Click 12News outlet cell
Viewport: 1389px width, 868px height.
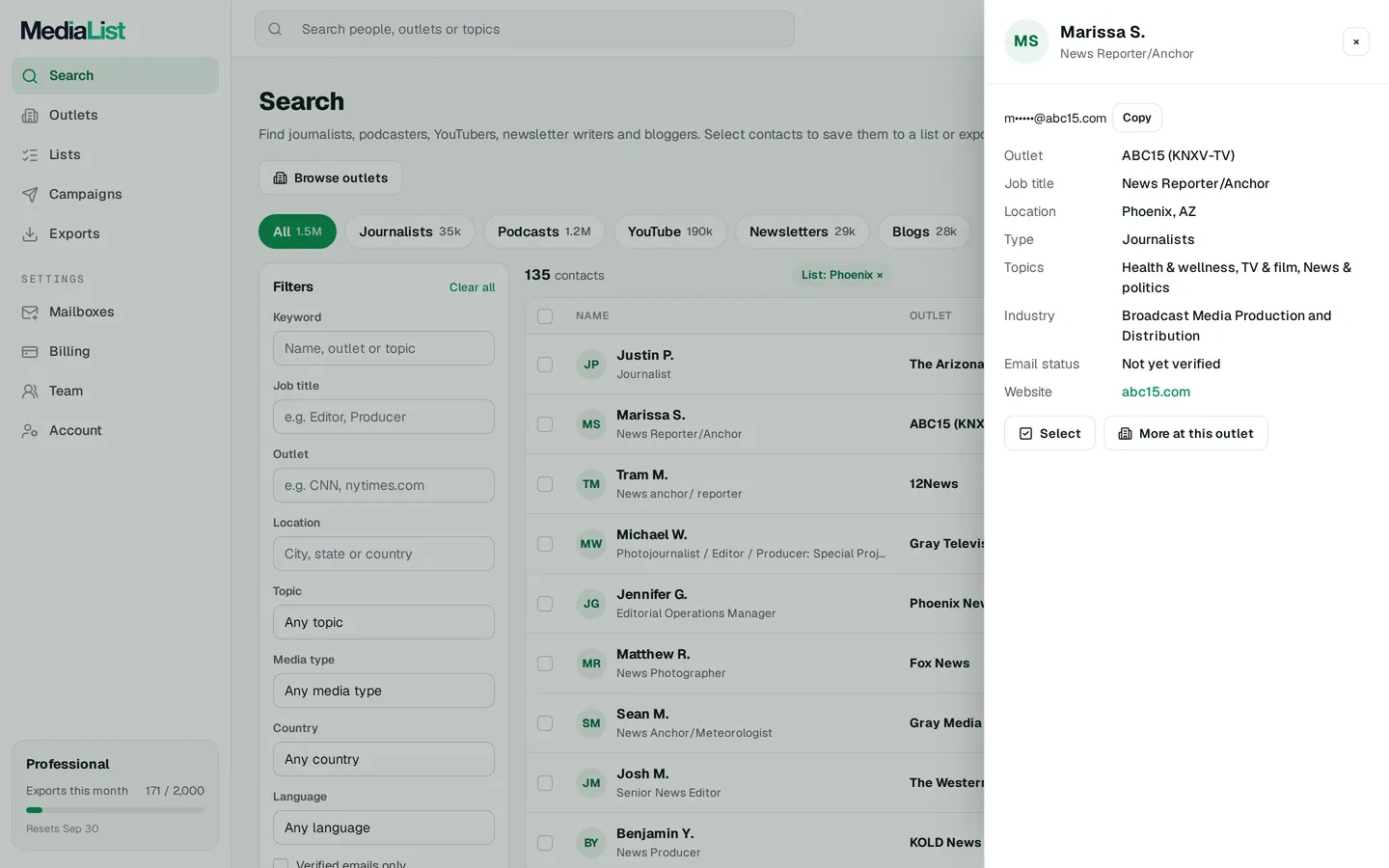pyautogui.click(x=934, y=484)
